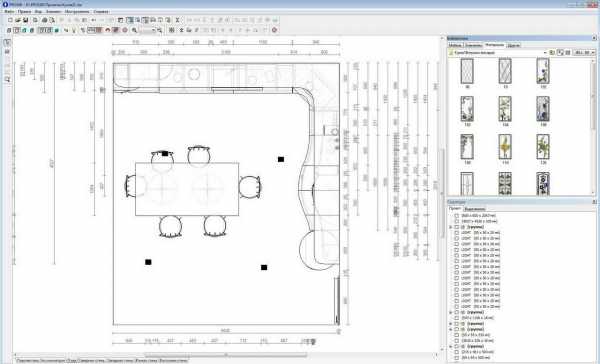600x364 pixels.
Task: Click the Undo arrow icon
Action: [x=93, y=20]
